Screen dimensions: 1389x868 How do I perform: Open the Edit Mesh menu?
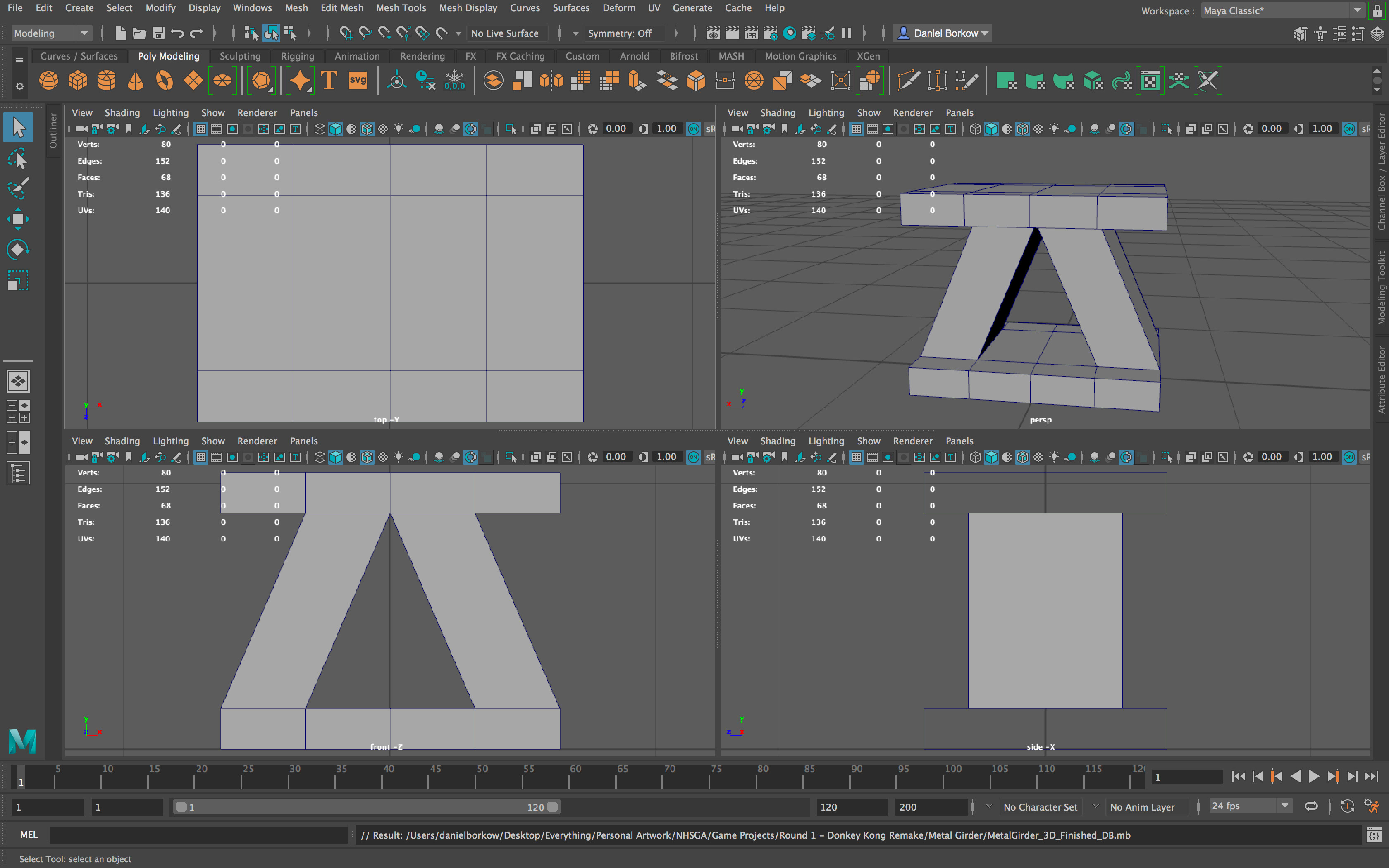(341, 8)
